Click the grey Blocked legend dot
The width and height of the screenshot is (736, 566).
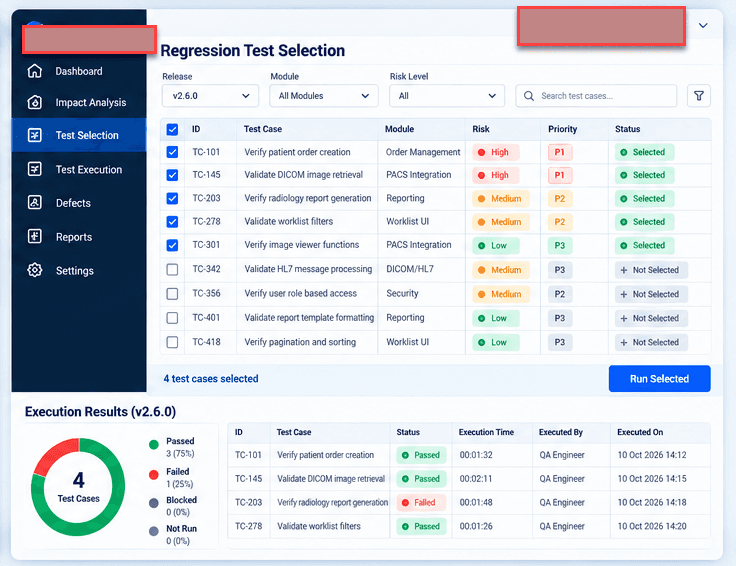coord(153,503)
